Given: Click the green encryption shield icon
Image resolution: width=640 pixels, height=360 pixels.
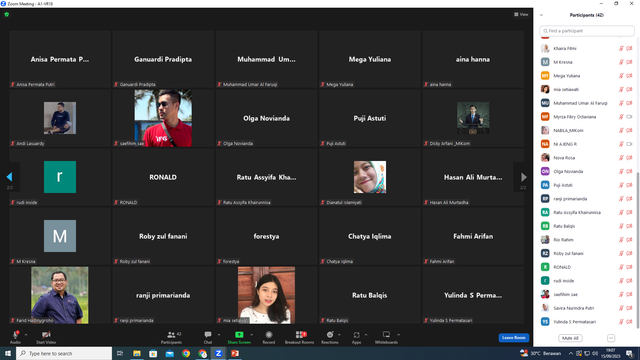Looking at the screenshot, I should [x=7, y=15].
